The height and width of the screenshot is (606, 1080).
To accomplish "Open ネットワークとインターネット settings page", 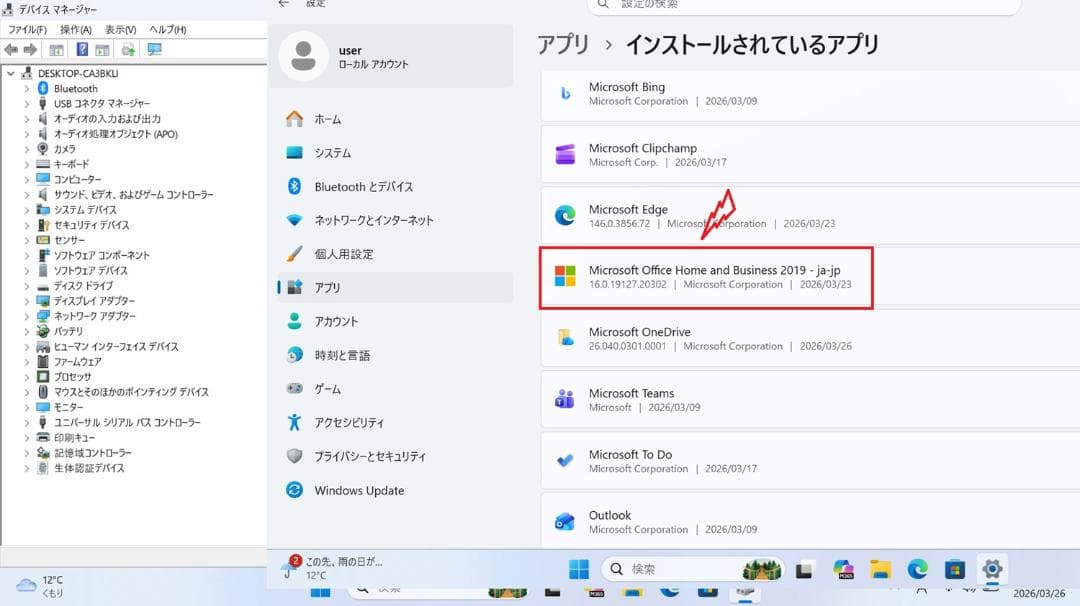I will (x=395, y=220).
